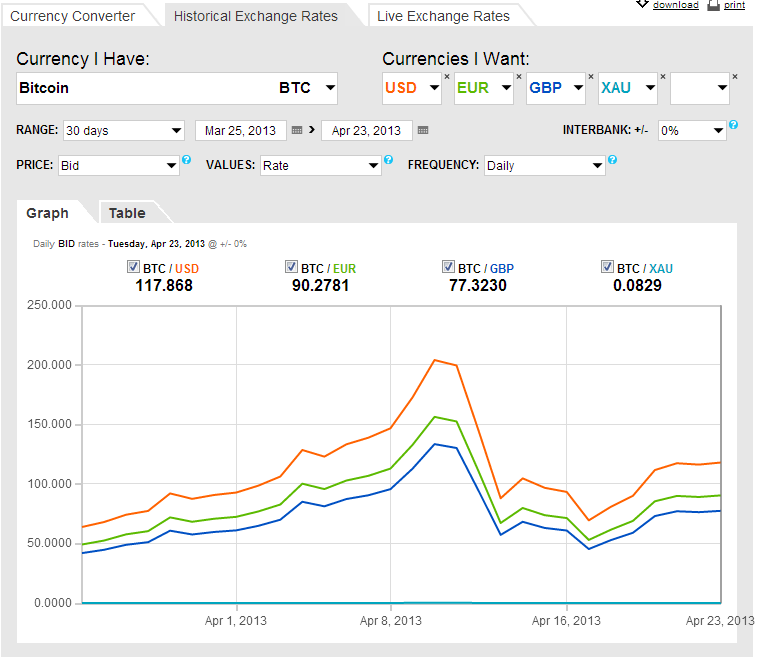
Task: Expand the Range 30 days dropdown
Action: (123, 130)
